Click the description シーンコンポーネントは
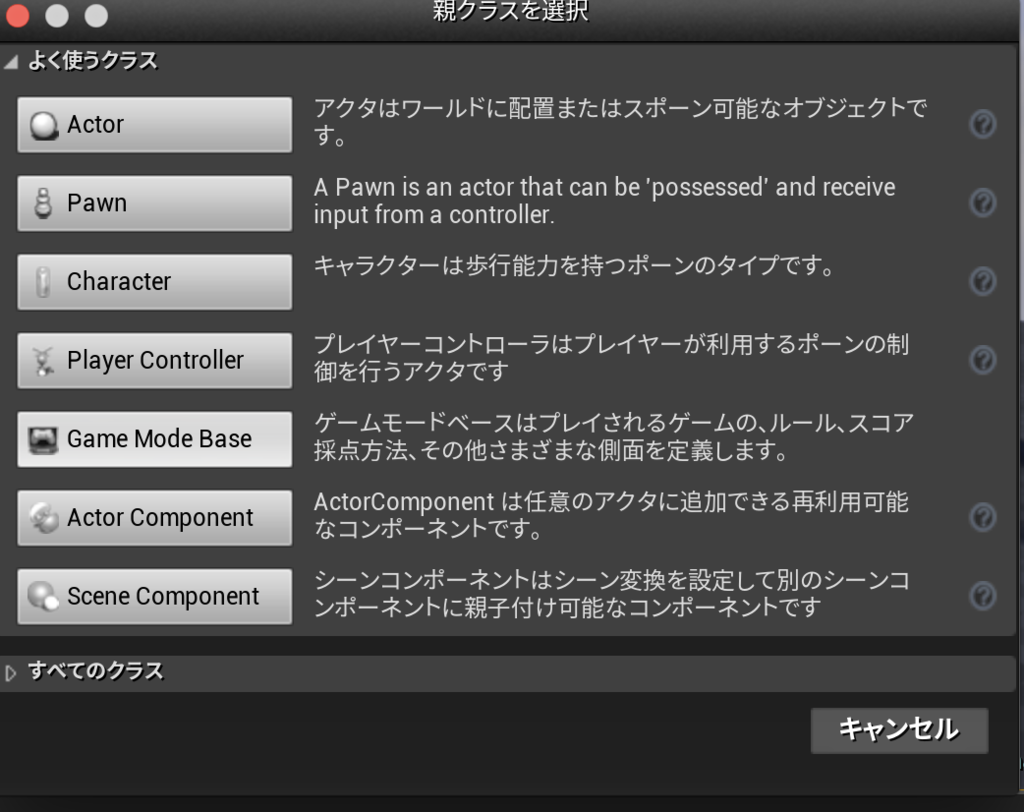The width and height of the screenshot is (1024, 812). [611, 593]
